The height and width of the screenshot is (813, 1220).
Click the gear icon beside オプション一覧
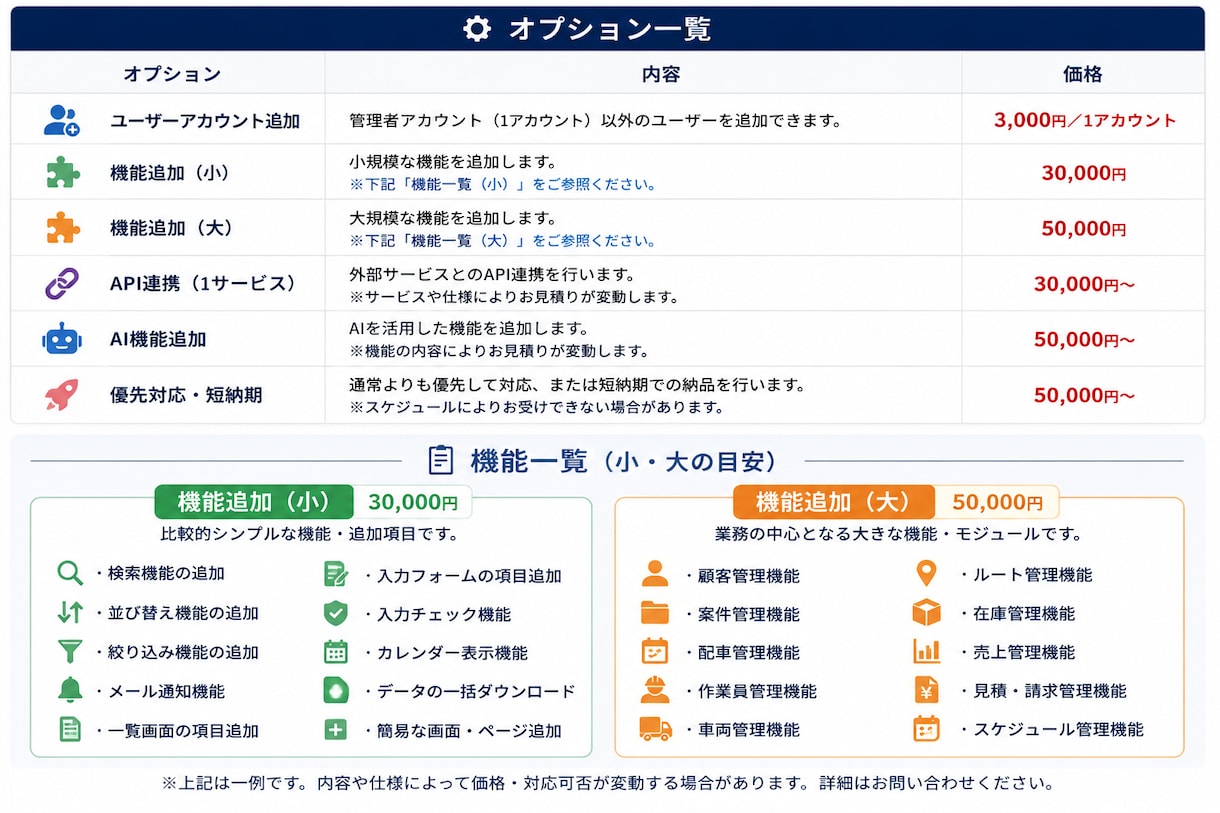pyautogui.click(x=477, y=29)
